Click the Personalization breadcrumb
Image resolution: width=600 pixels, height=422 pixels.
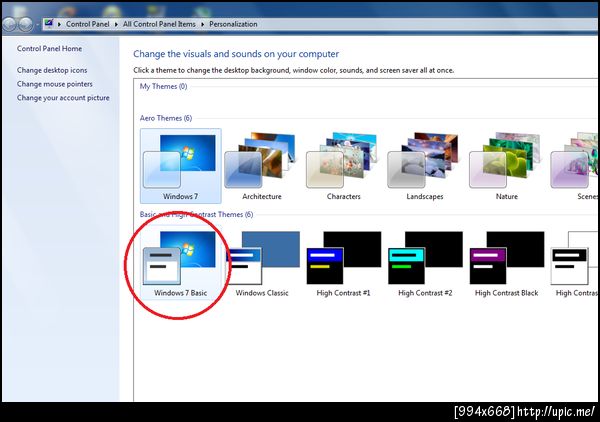coord(233,24)
